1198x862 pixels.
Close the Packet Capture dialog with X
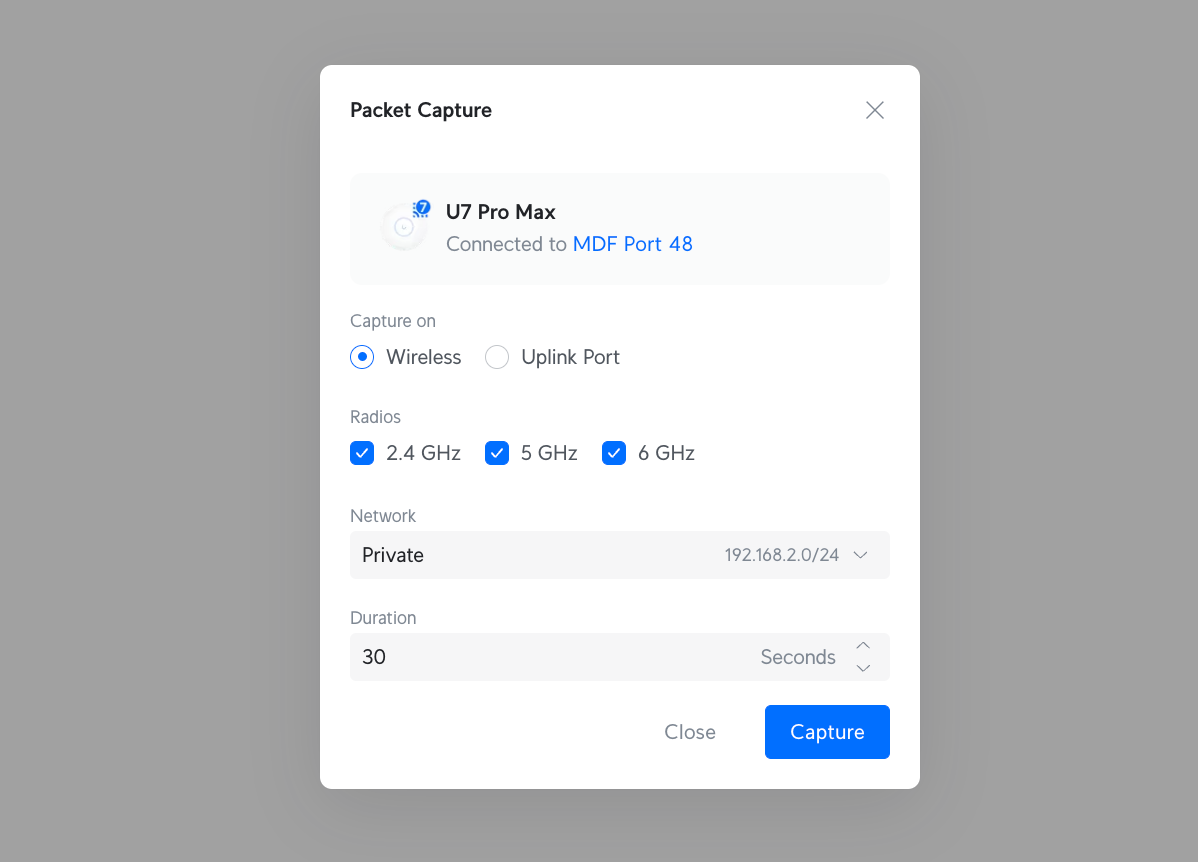875,110
